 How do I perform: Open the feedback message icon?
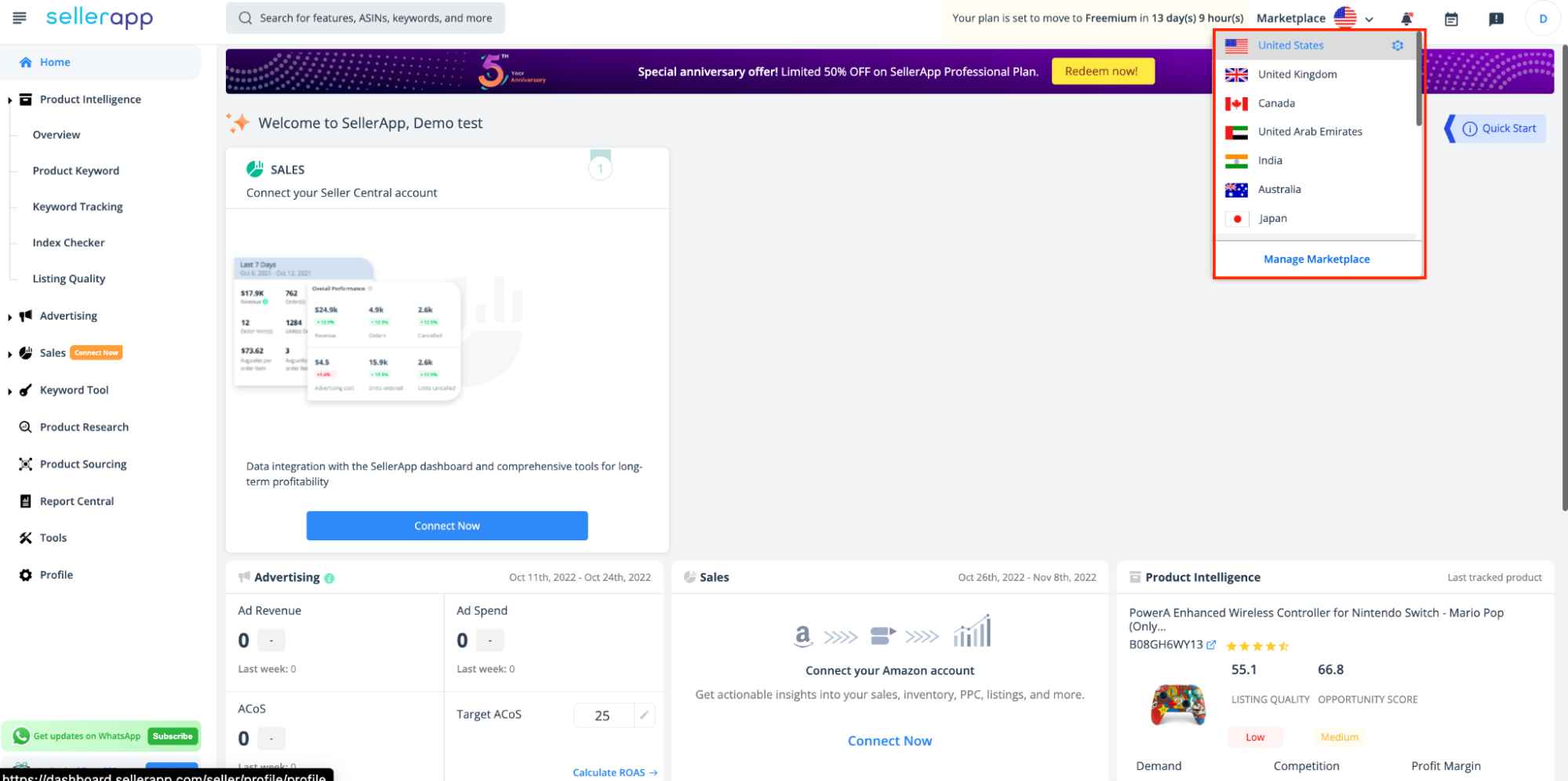1496,19
